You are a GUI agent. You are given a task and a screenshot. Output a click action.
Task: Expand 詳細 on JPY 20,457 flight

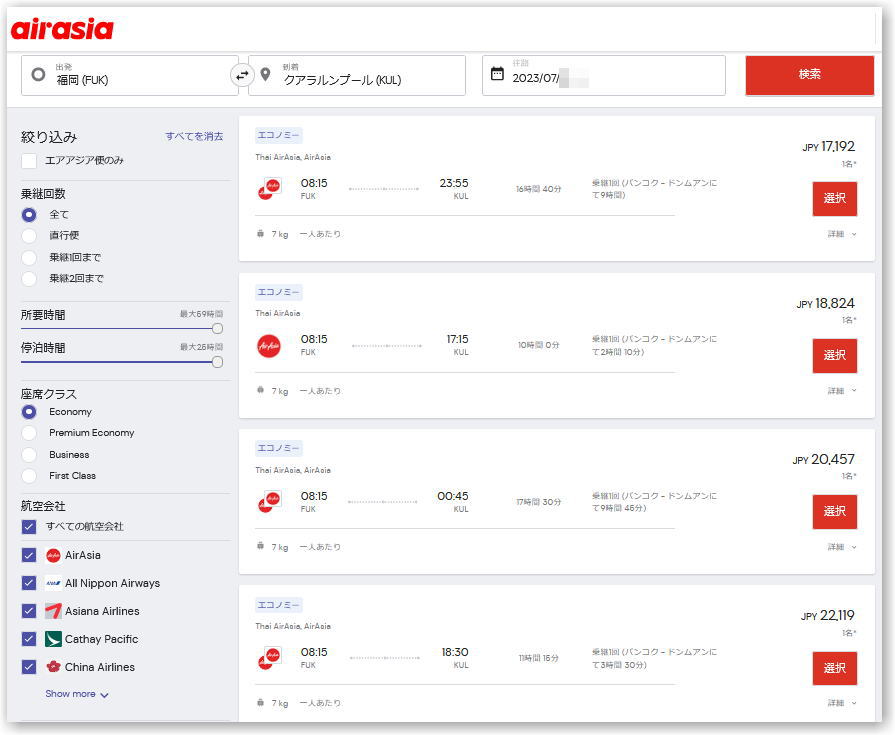click(842, 547)
